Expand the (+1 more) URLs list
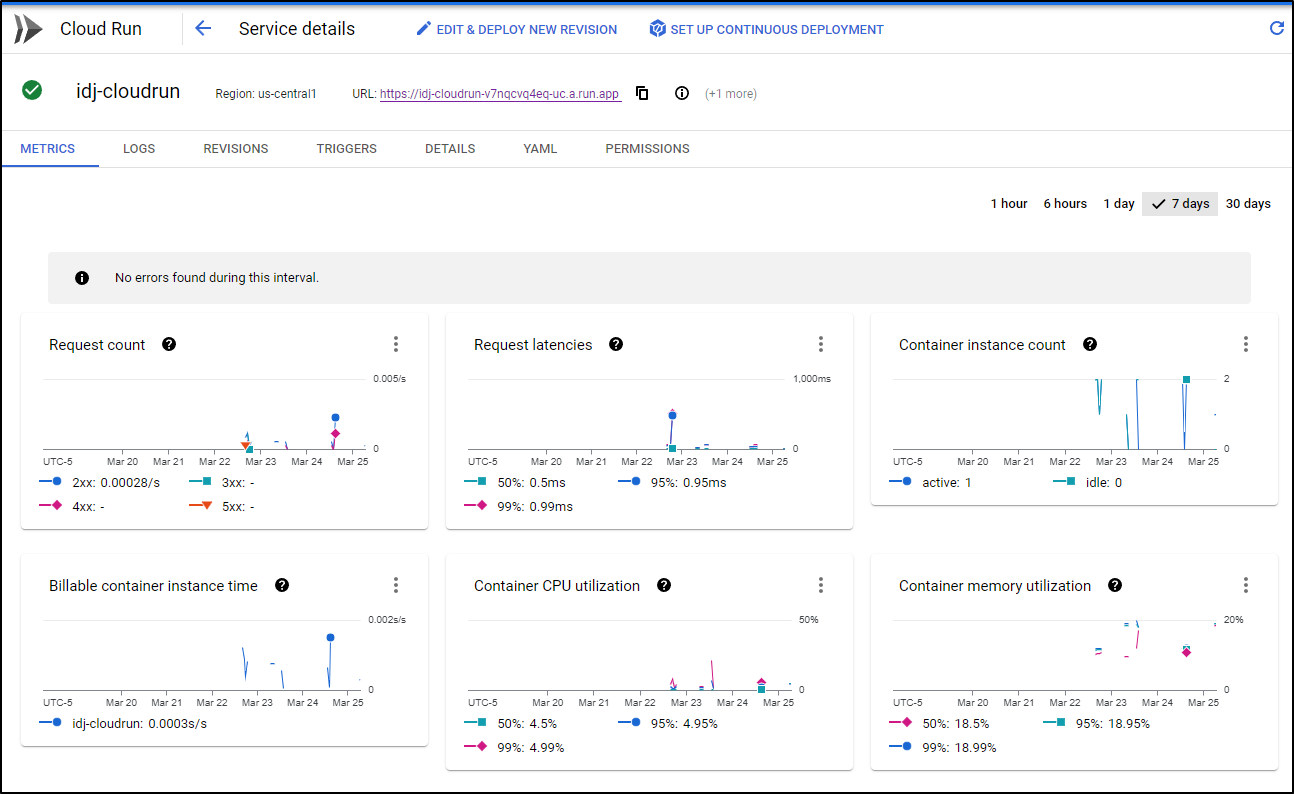This screenshot has width=1294, height=794. tap(731, 94)
